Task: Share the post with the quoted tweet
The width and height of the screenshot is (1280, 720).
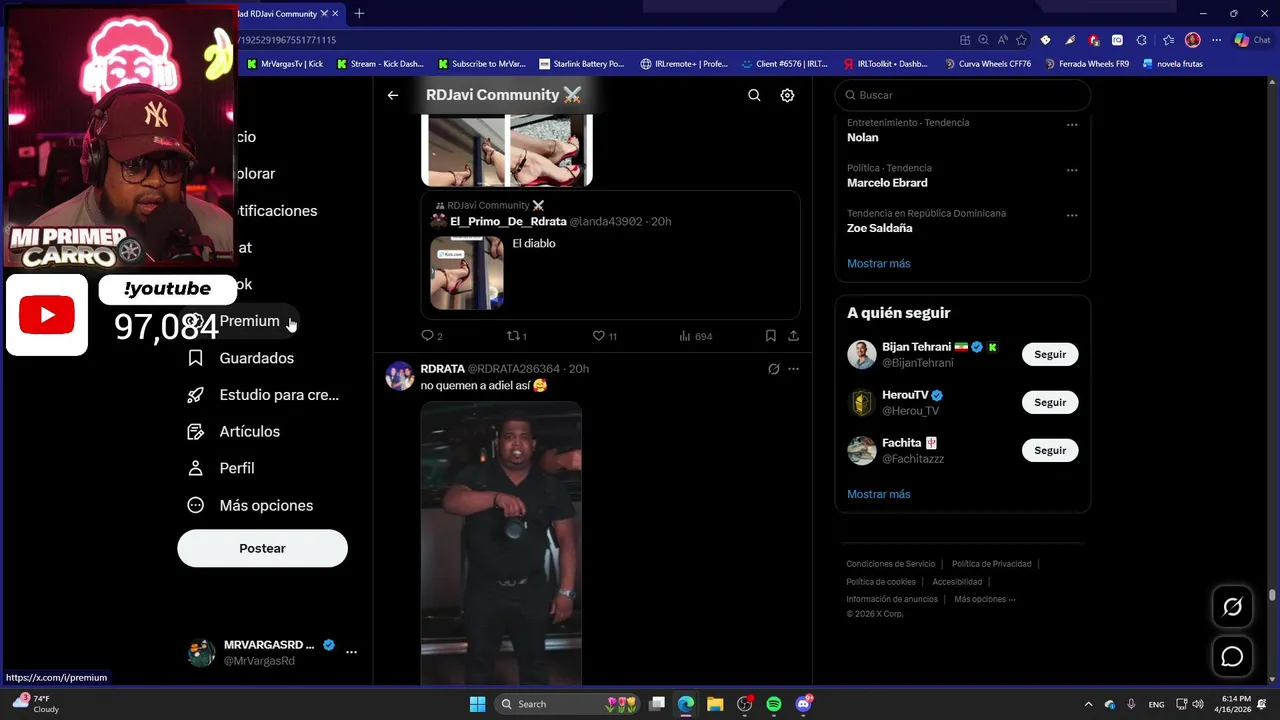Action: click(793, 336)
